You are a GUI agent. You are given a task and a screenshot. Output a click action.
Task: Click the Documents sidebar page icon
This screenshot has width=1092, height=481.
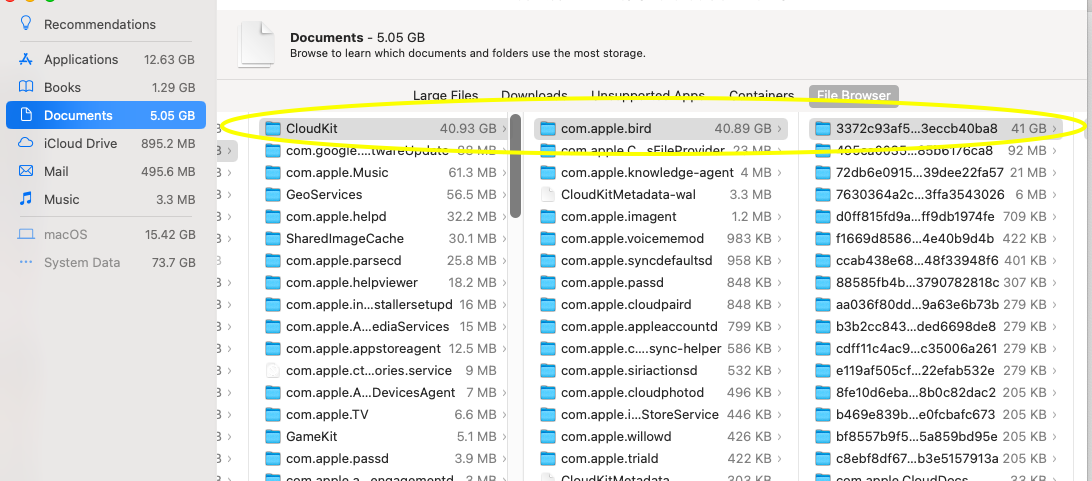coord(26,115)
